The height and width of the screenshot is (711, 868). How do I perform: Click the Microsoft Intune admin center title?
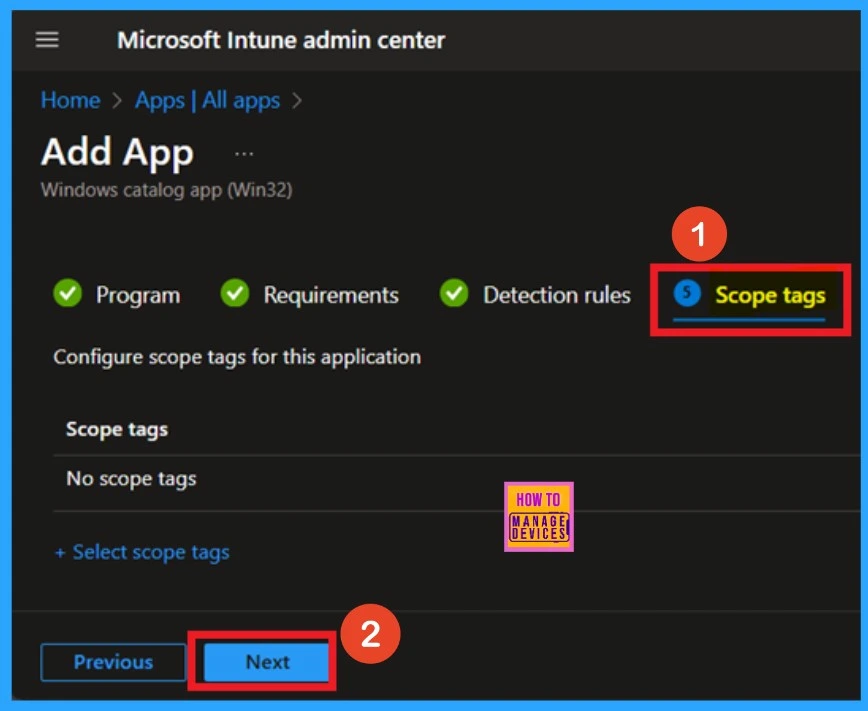point(281,40)
